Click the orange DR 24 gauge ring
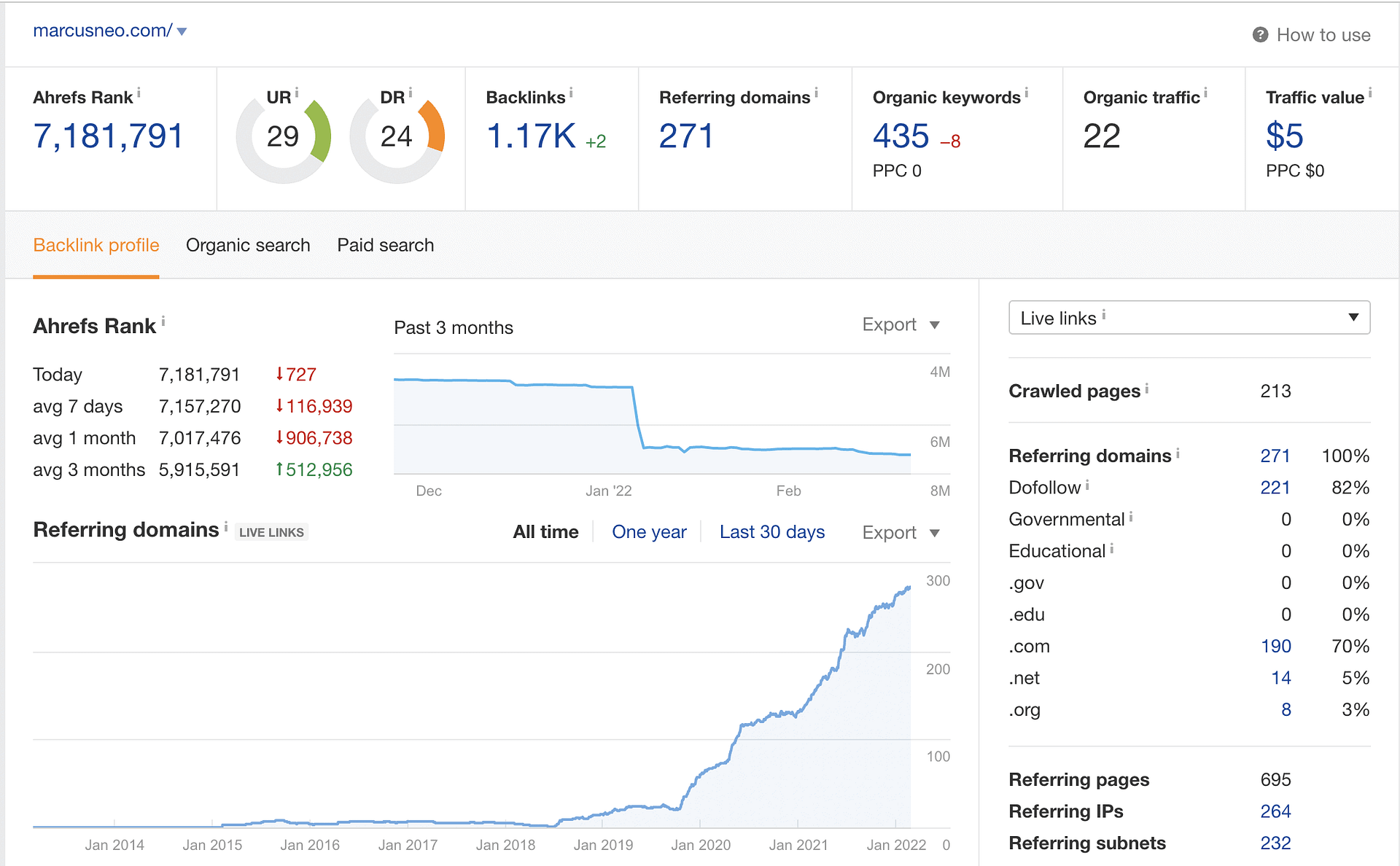This screenshot has height=866, width=1400. click(433, 125)
